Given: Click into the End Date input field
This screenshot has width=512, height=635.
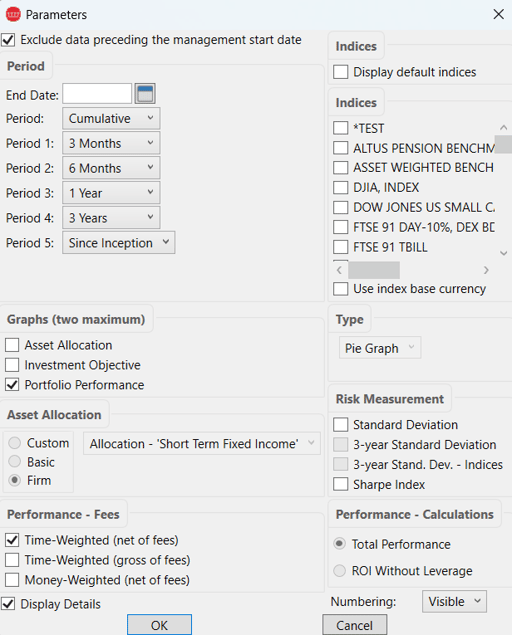Looking at the screenshot, I should click(x=97, y=94).
